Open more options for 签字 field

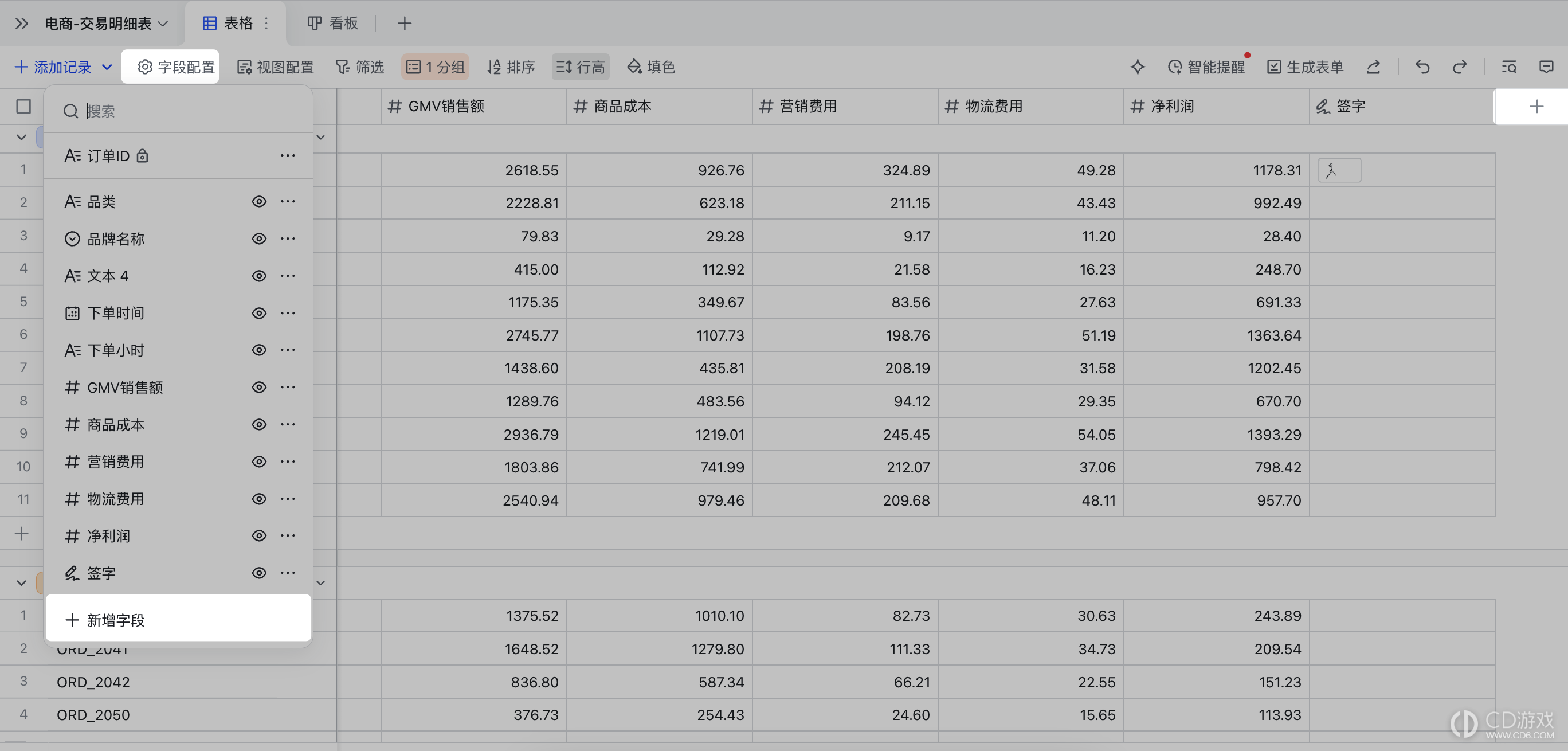pyautogui.click(x=288, y=573)
